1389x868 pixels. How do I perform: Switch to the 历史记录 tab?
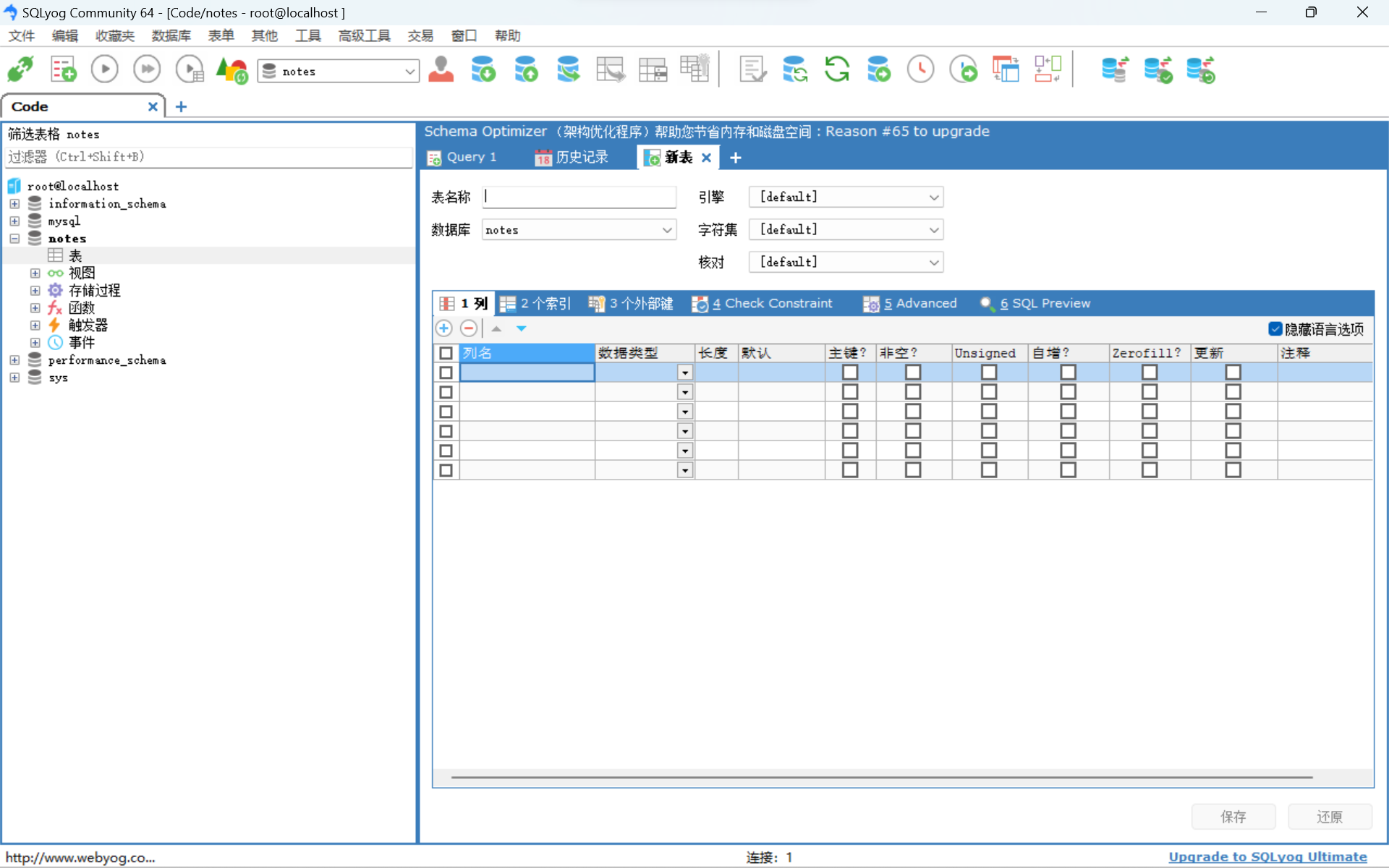(x=573, y=157)
